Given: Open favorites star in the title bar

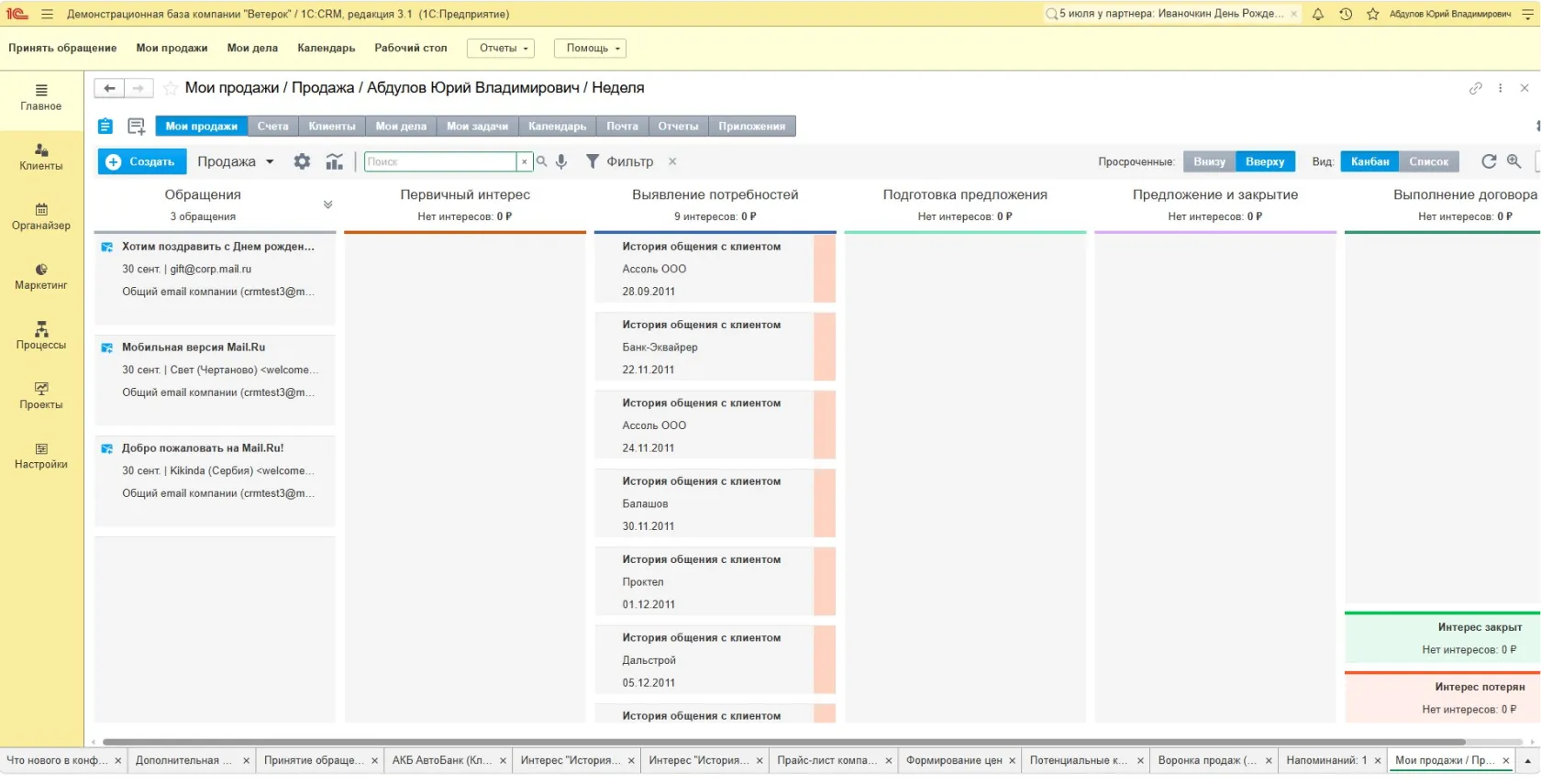Looking at the screenshot, I should tap(1373, 14).
